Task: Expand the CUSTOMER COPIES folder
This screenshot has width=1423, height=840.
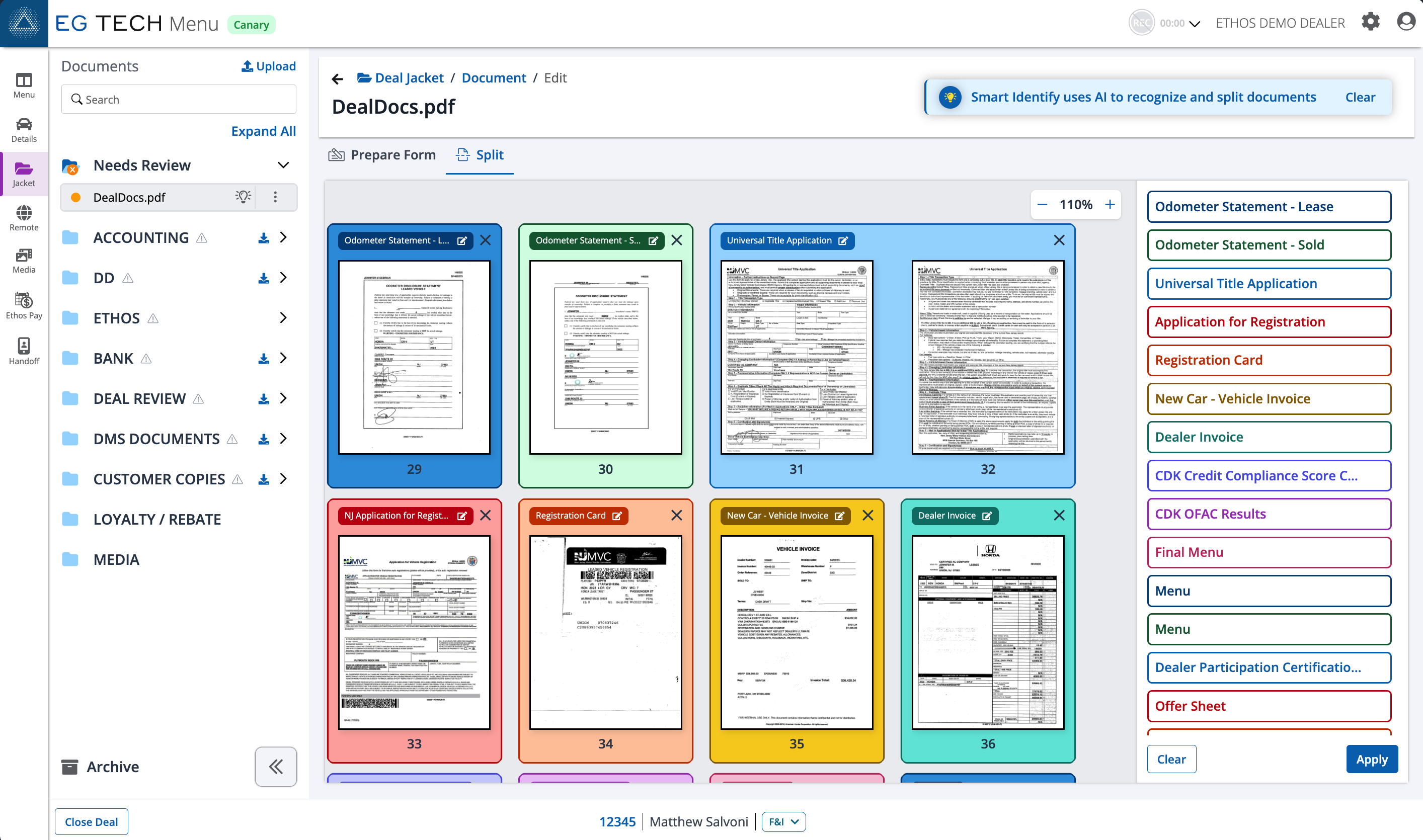Action: coord(283,479)
